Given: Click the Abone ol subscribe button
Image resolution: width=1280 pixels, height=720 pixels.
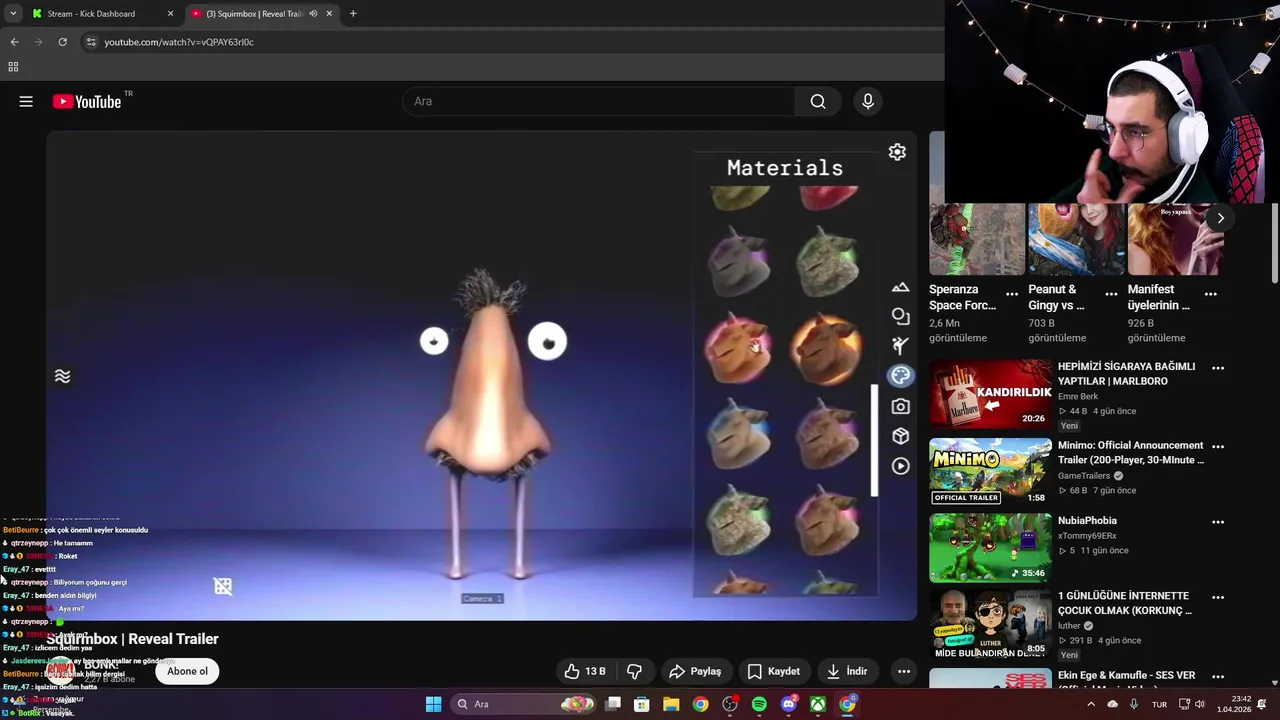Looking at the screenshot, I should pyautogui.click(x=187, y=671).
